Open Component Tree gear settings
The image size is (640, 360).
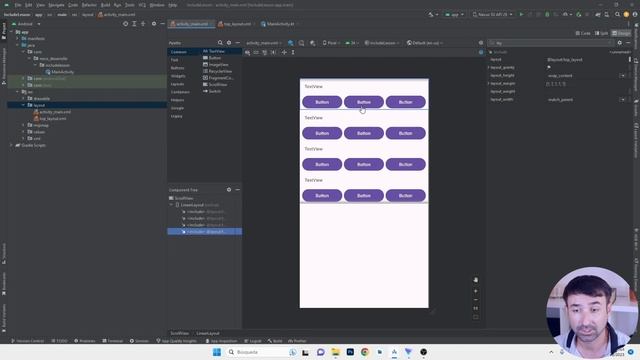(229, 190)
